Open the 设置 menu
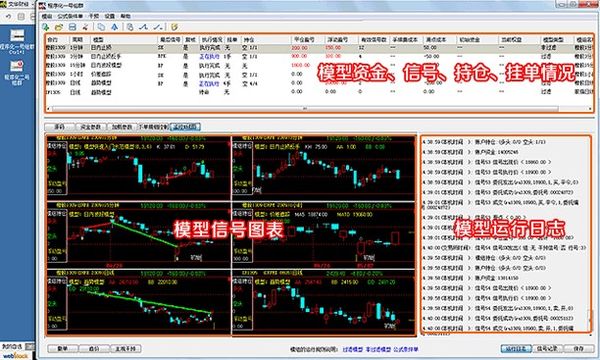This screenshot has height=360, width=600. click(x=110, y=16)
